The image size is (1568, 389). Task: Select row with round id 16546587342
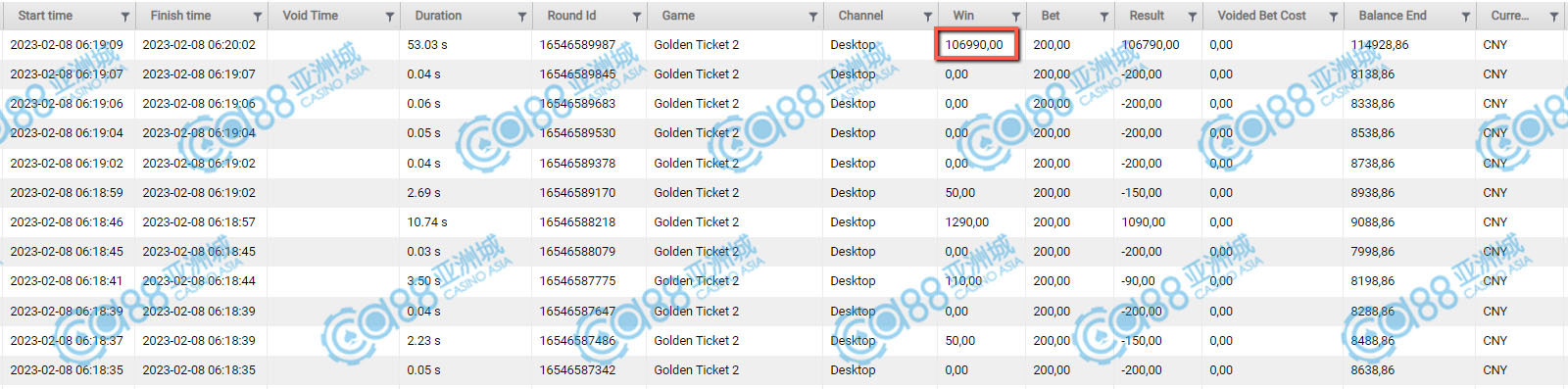click(x=784, y=370)
